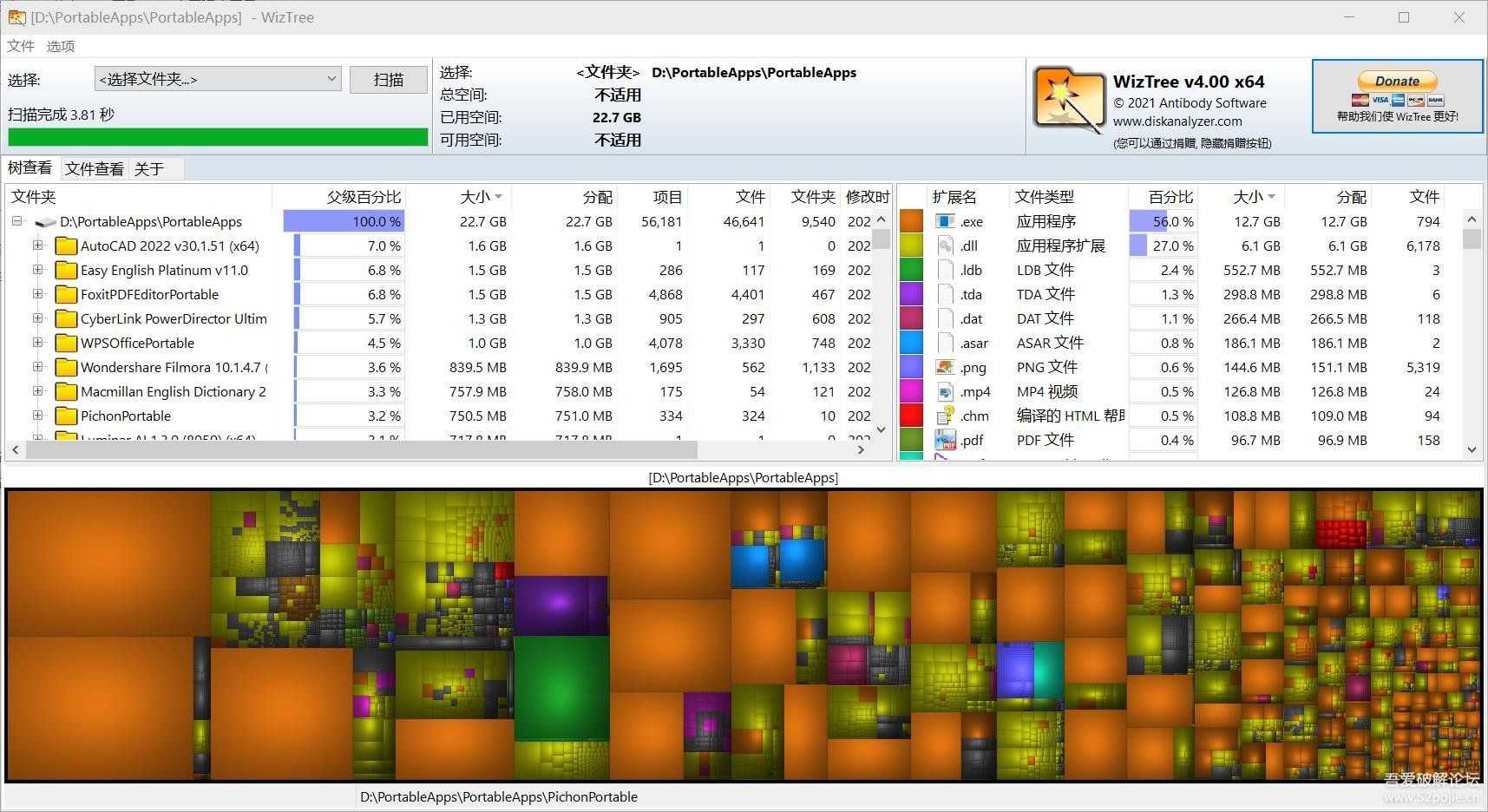Select the .dll application extension icon
The height and width of the screenshot is (812, 1488).
pyautogui.click(x=945, y=246)
